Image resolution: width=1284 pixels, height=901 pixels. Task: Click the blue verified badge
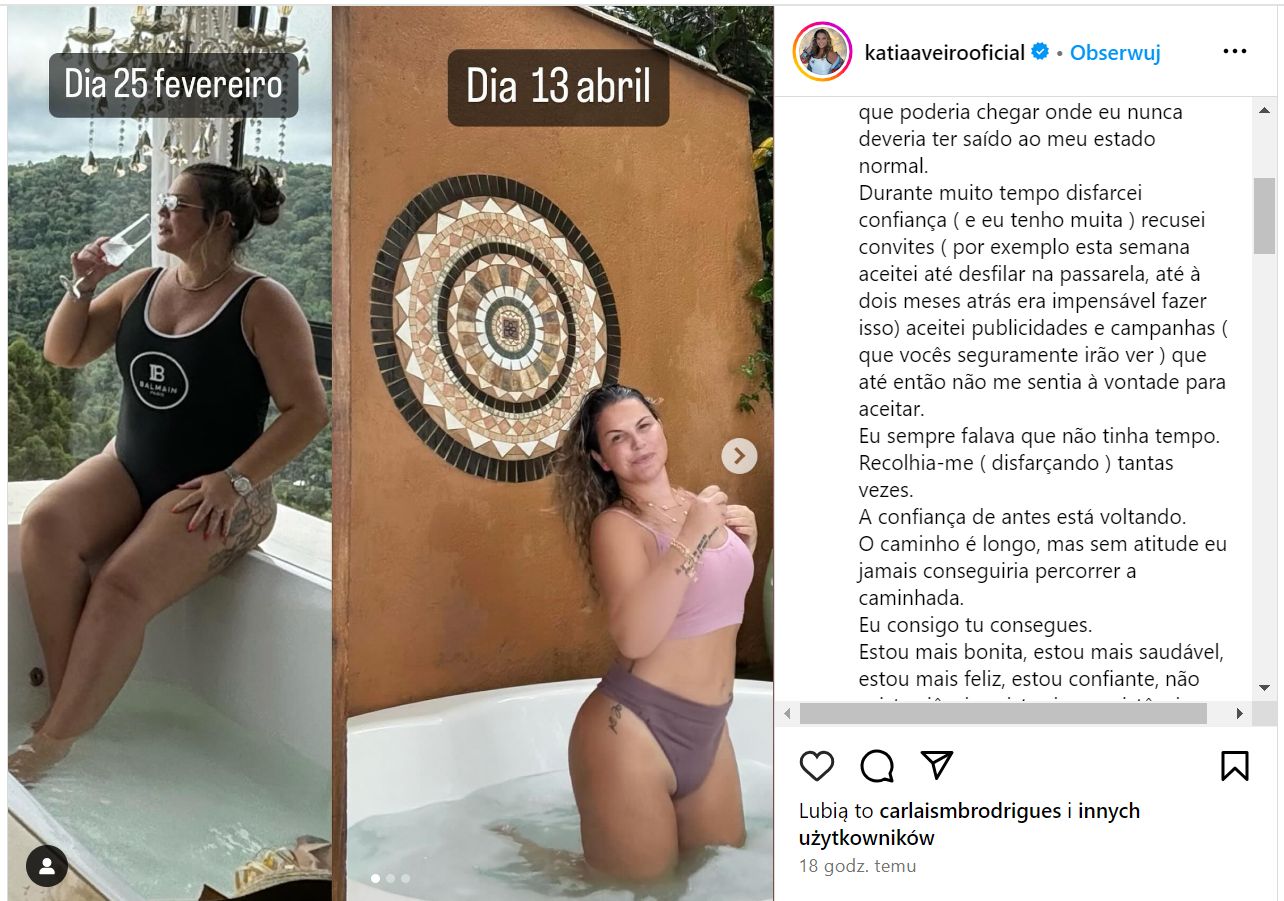(x=1040, y=52)
